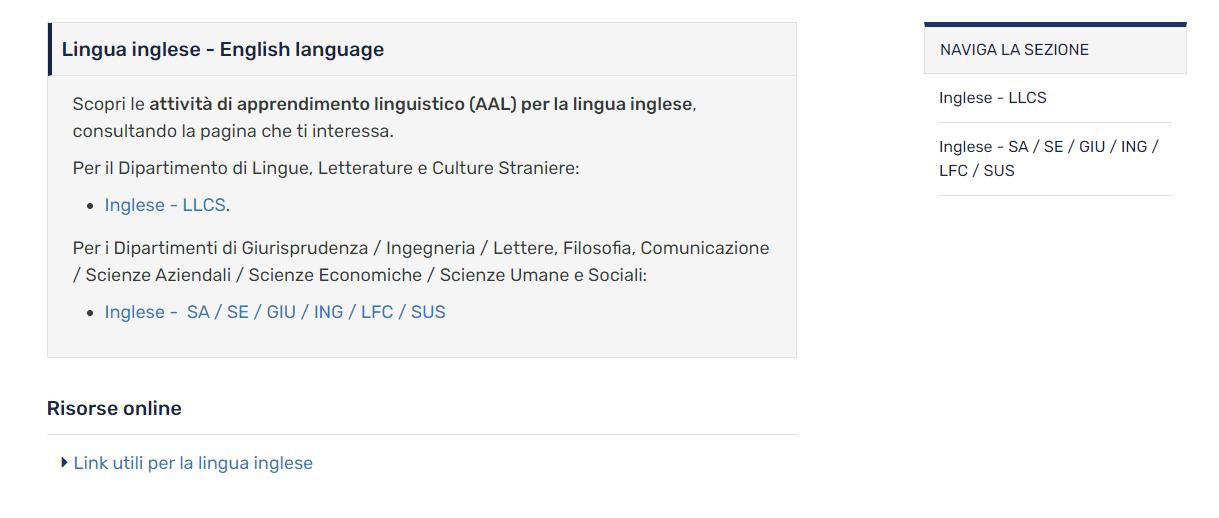Click the Risorse online section heading
The image size is (1219, 518).
click(x=114, y=408)
